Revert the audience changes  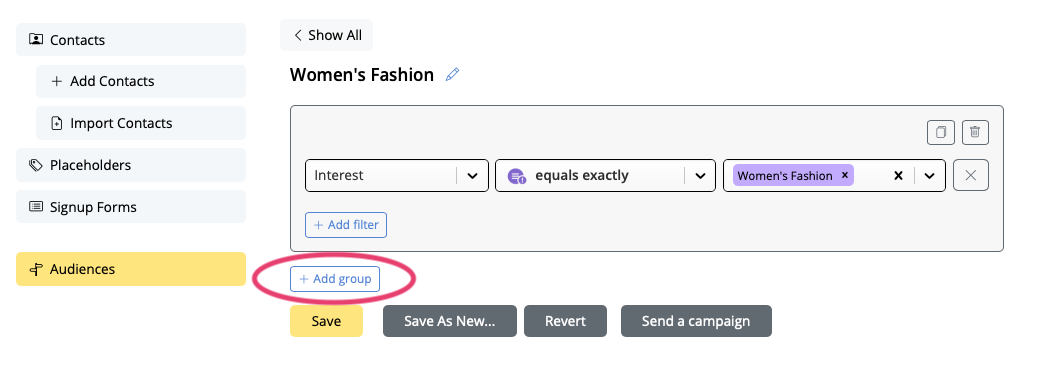tap(565, 321)
